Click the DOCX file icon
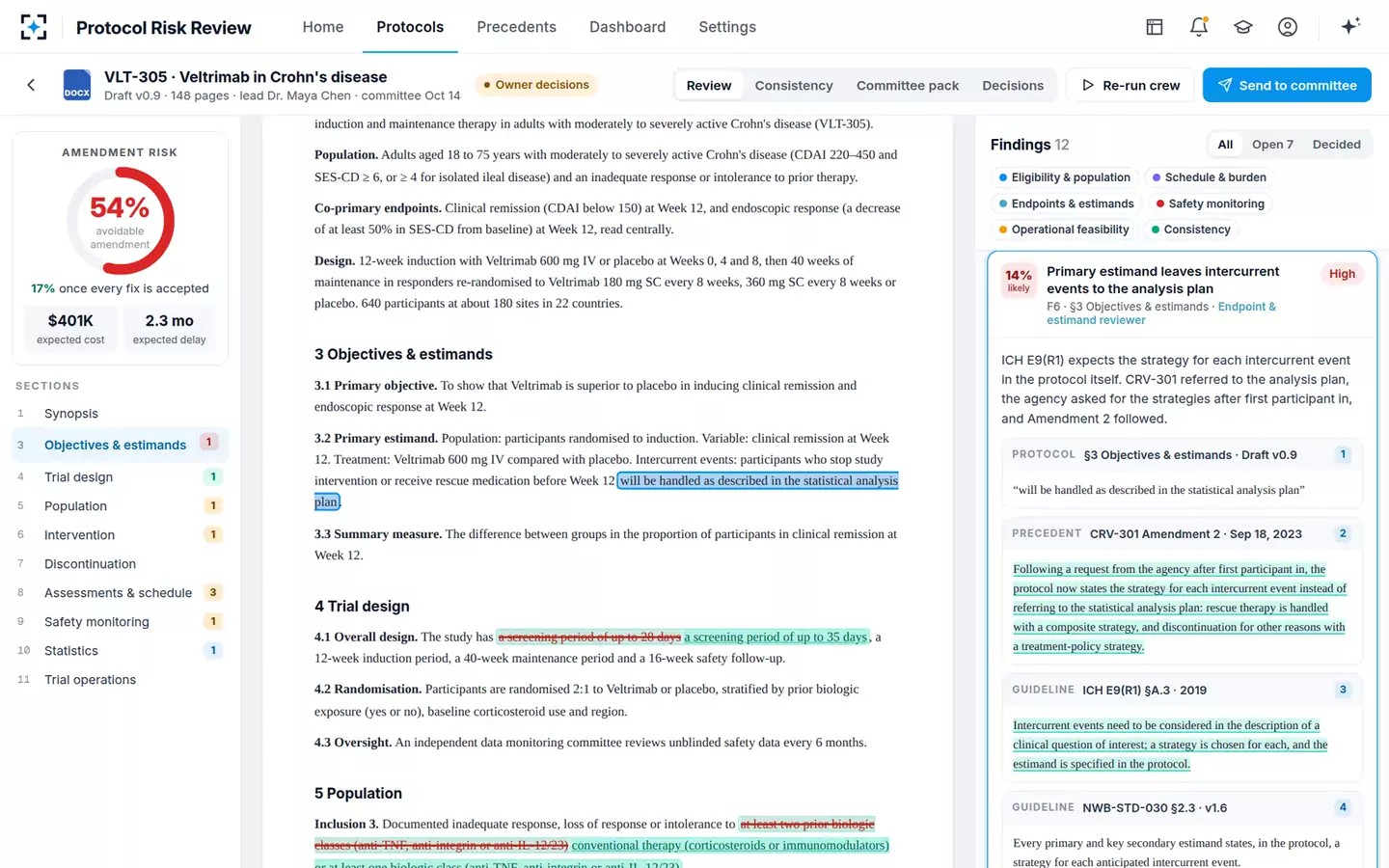Image resolution: width=1389 pixels, height=868 pixels. coord(77,85)
